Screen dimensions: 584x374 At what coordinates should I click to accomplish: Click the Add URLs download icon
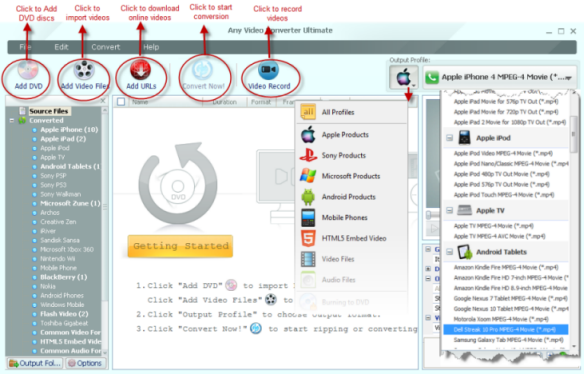coord(140,70)
